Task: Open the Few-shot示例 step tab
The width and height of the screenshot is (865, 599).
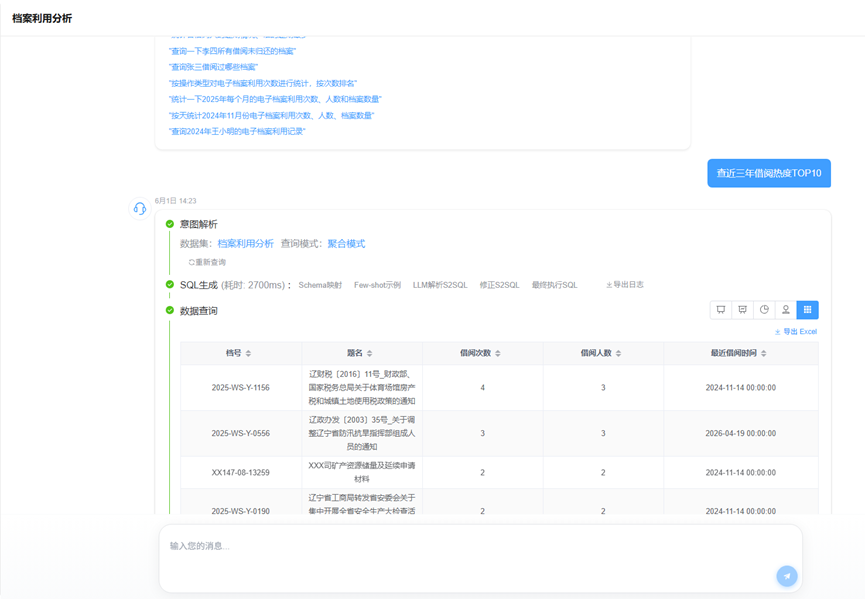Action: (x=377, y=285)
